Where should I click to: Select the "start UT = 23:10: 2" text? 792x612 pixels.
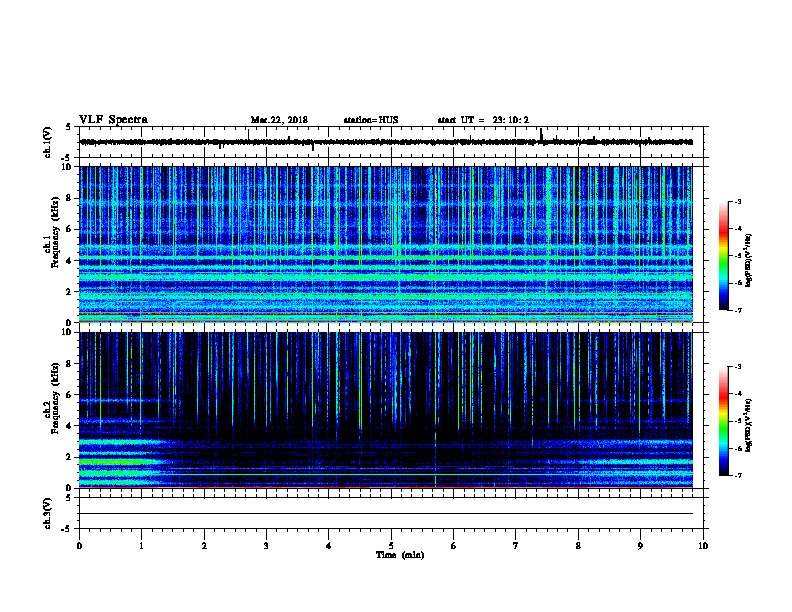tap(483, 120)
